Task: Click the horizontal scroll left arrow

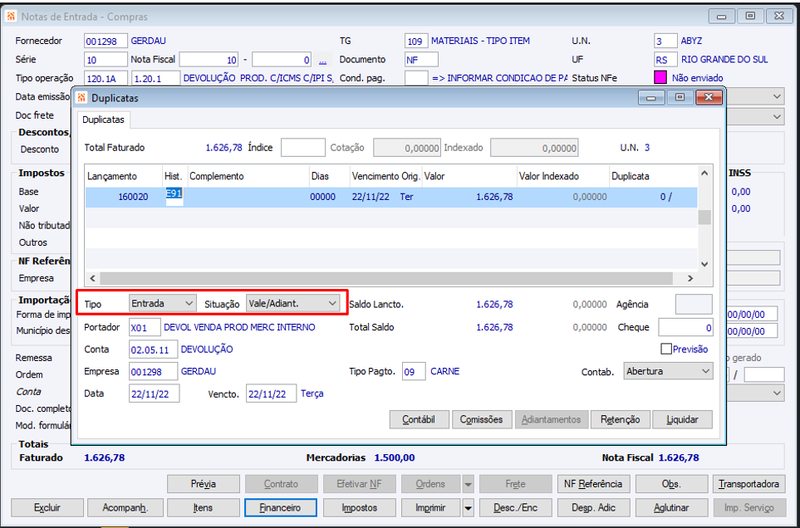Action: (92, 278)
